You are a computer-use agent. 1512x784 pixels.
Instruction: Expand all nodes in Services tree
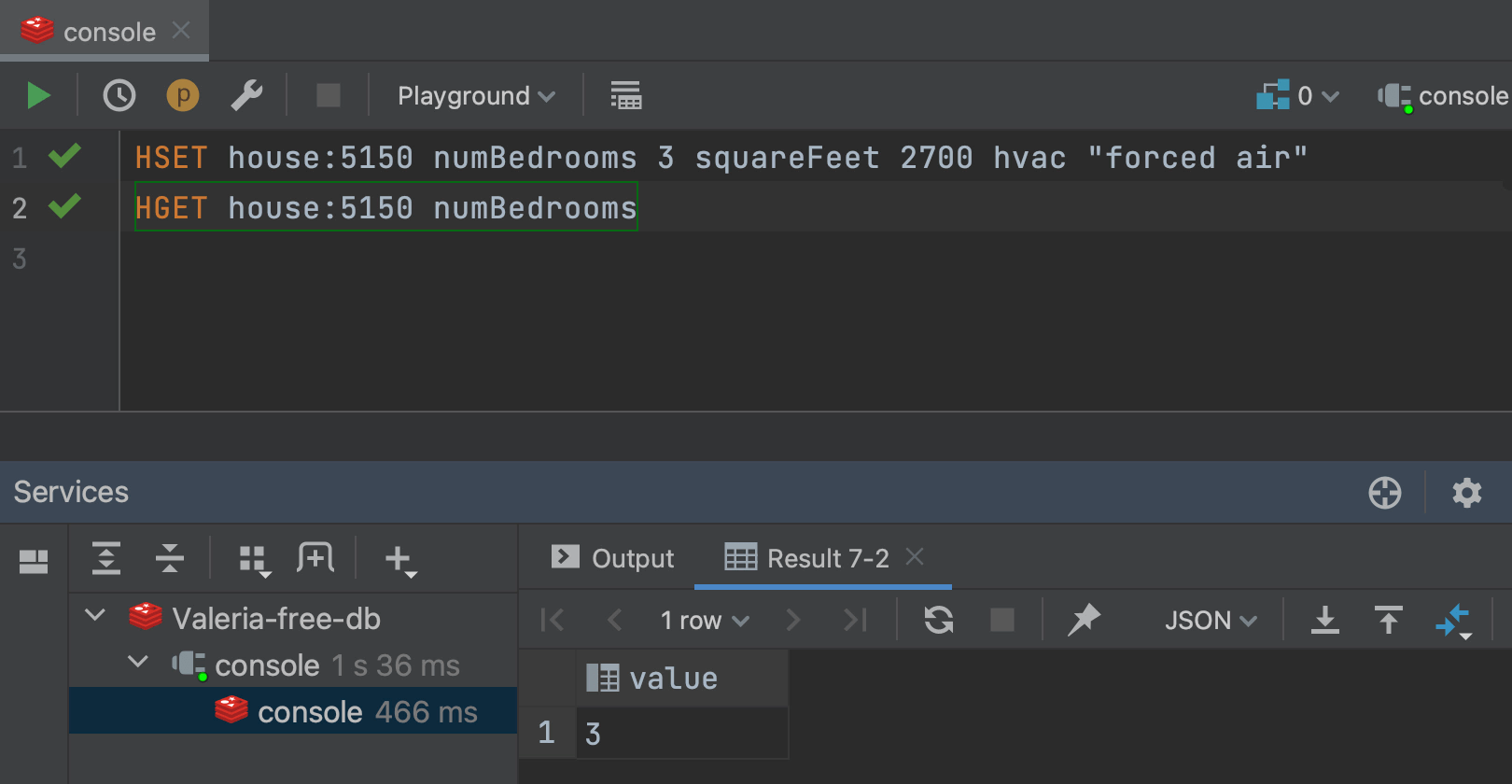[106, 558]
